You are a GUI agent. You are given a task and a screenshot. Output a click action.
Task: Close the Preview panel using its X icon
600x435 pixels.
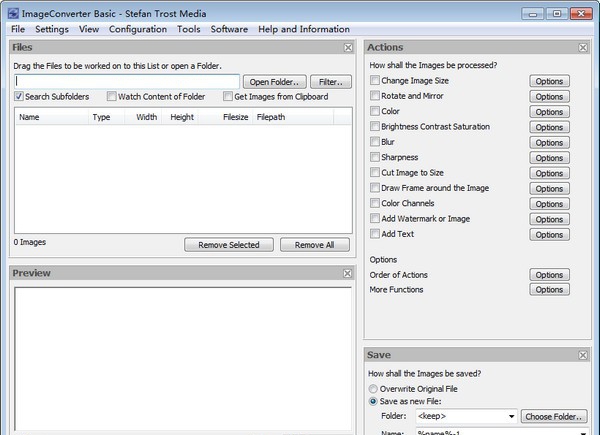click(348, 273)
